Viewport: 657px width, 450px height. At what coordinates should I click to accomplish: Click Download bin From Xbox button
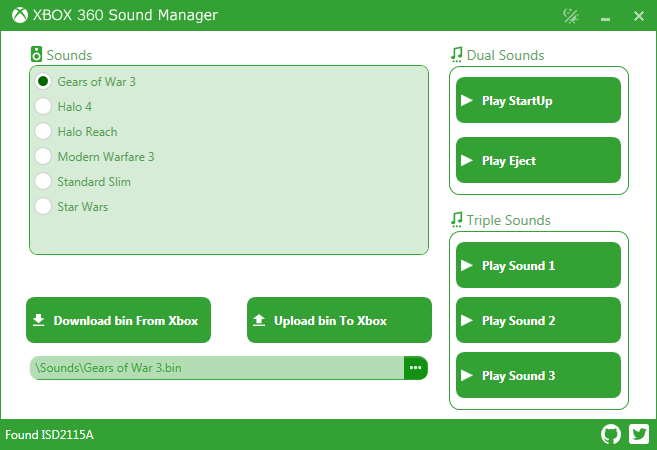pyautogui.click(x=119, y=320)
